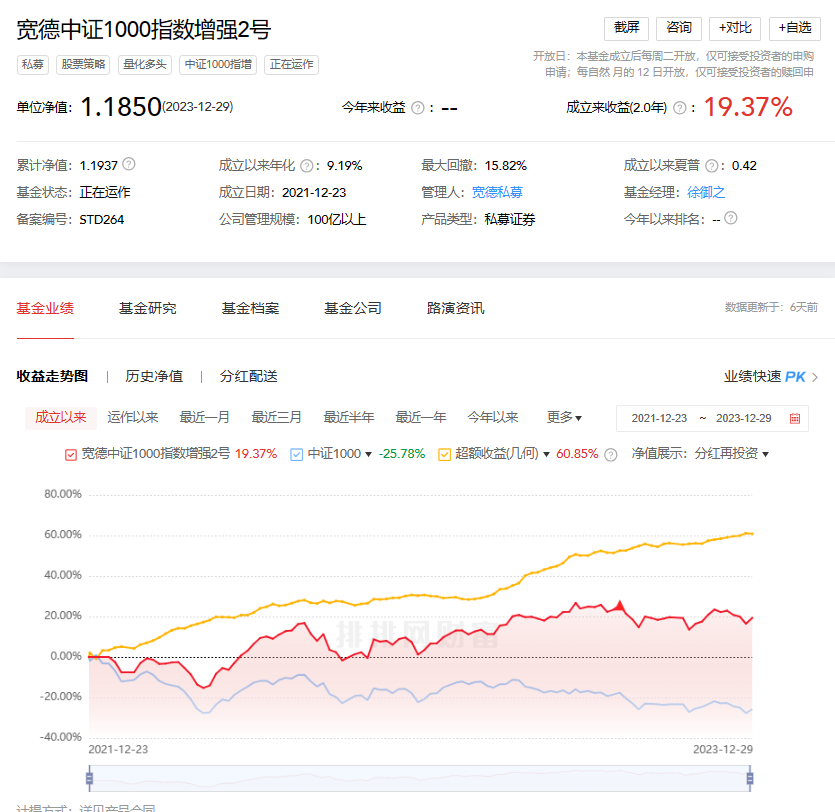The height and width of the screenshot is (812, 835).
Task: Switch to 基金档案 tab
Action: (x=250, y=308)
